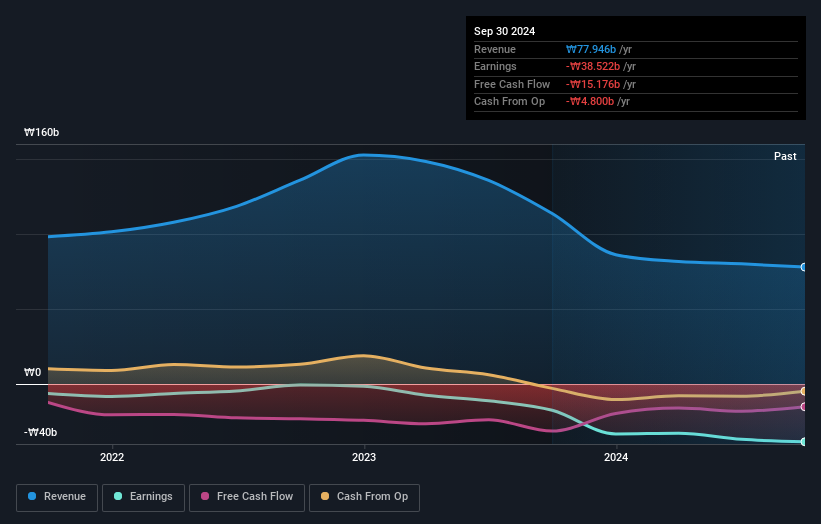This screenshot has height=524, width=821.
Task: Toggle the Revenue legend button
Action: click(x=57, y=497)
